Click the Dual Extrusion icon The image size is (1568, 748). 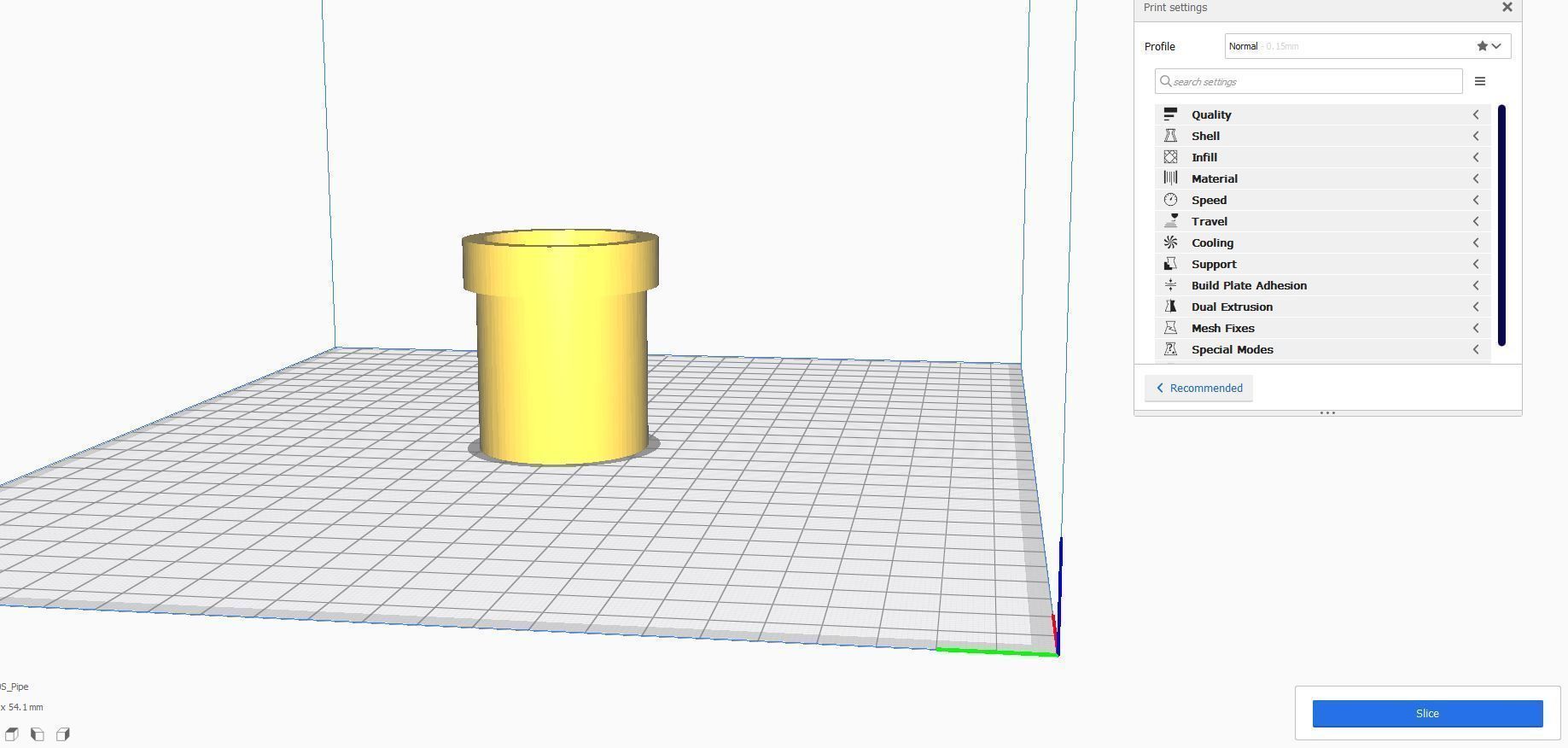[1170, 307]
